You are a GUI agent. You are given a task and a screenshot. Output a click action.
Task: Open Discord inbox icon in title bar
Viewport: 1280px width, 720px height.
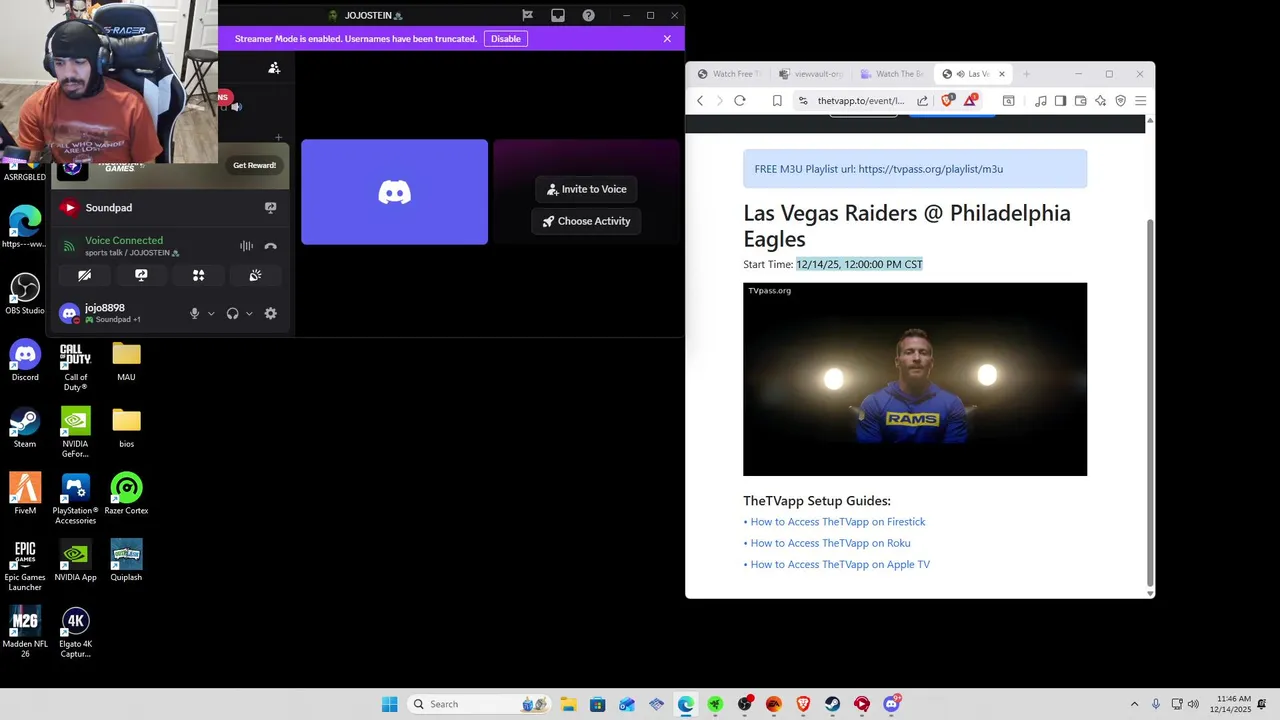[x=558, y=15]
